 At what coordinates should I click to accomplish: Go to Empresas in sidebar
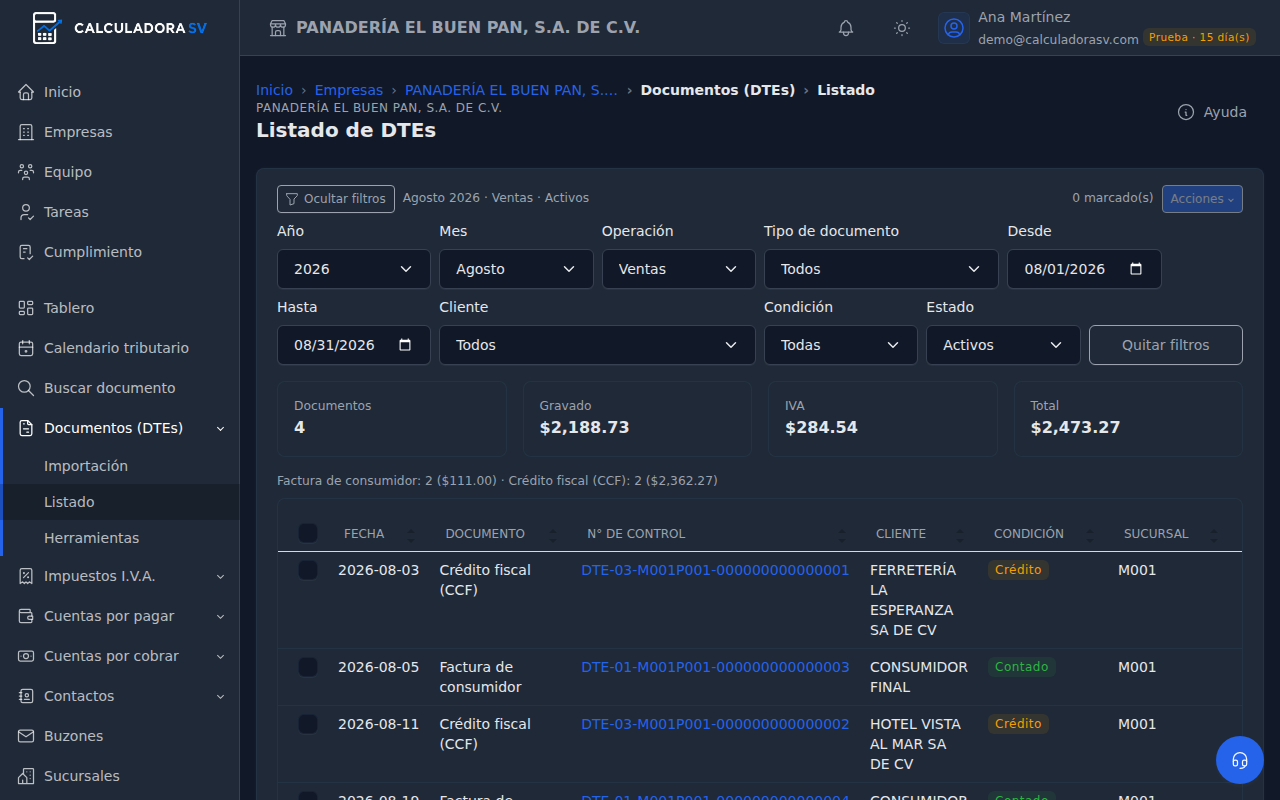[x=120, y=132]
